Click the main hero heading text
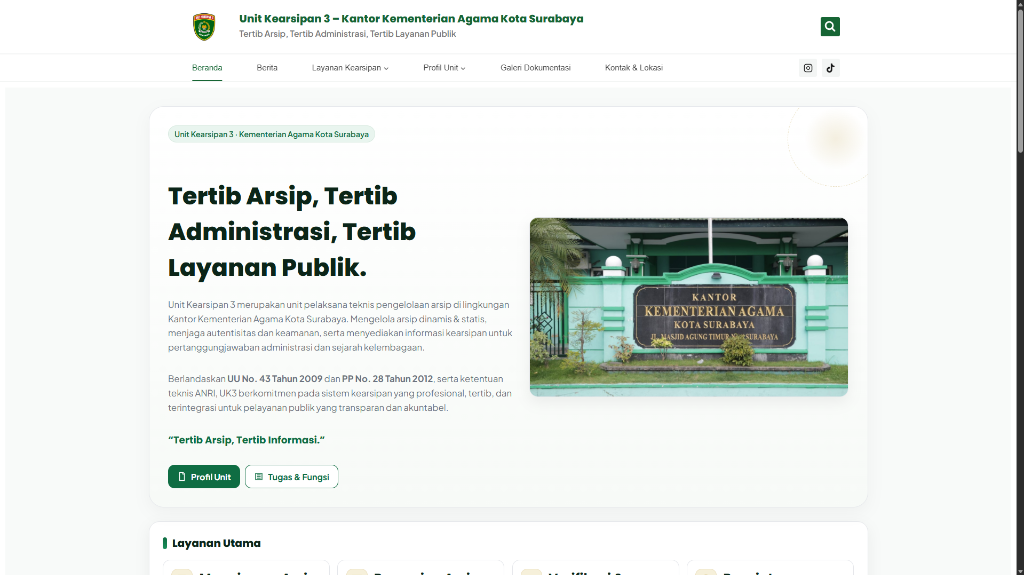Image resolution: width=1024 pixels, height=575 pixels. point(292,231)
